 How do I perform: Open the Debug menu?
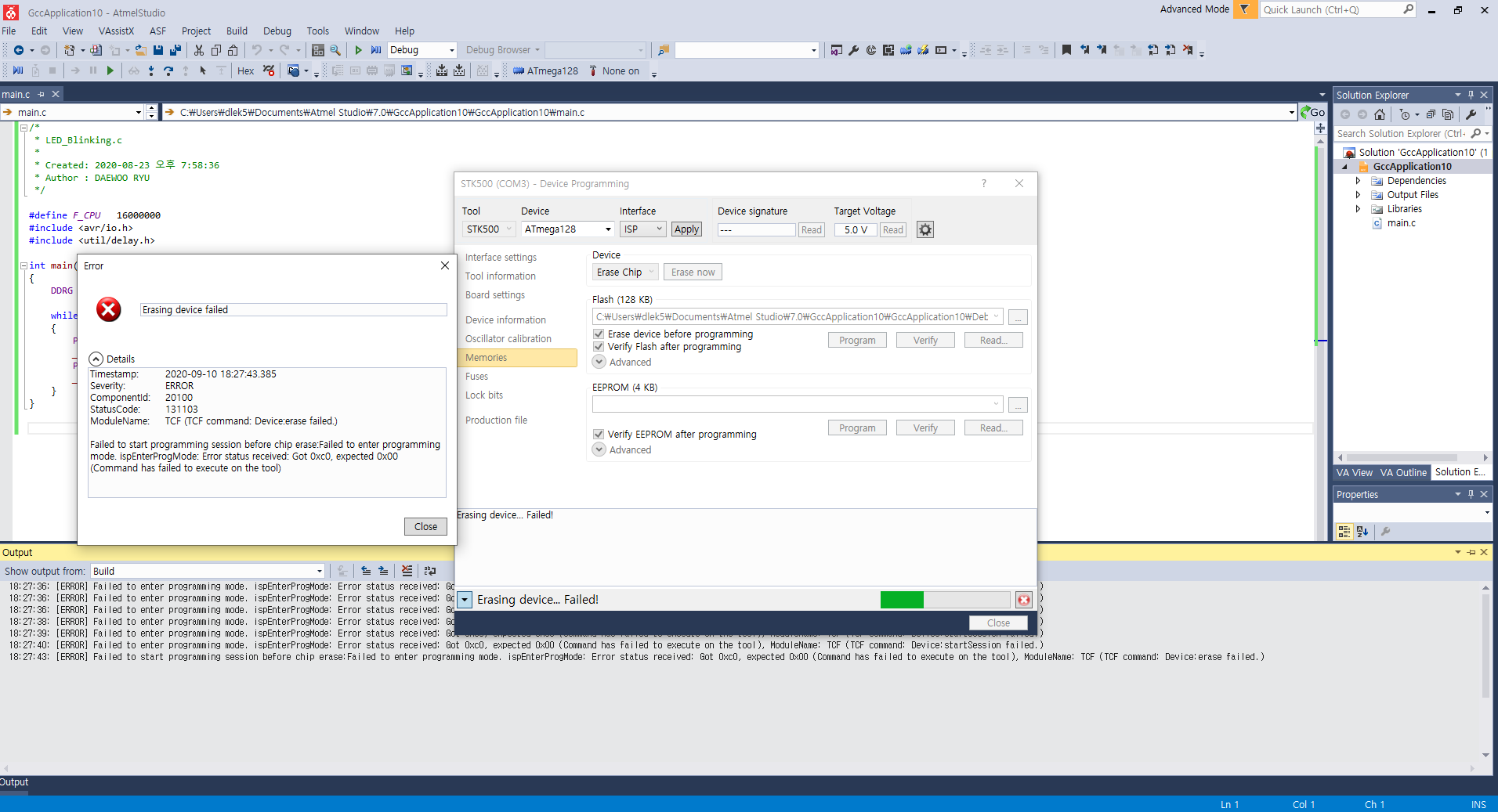(277, 31)
